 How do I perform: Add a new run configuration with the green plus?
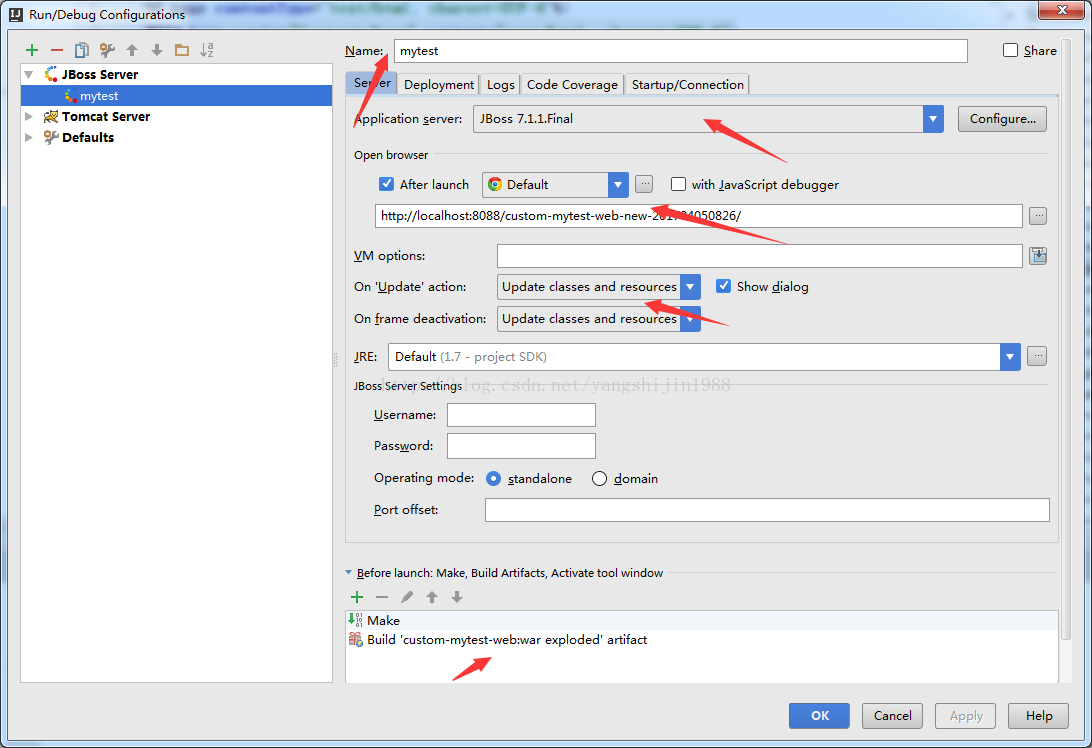click(31, 50)
